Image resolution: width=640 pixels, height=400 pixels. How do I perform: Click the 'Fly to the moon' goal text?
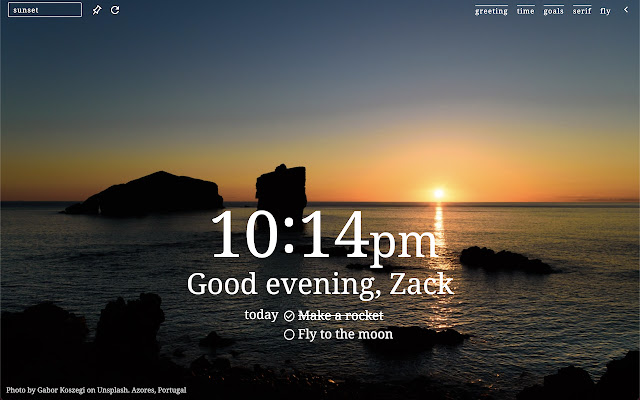345,335
